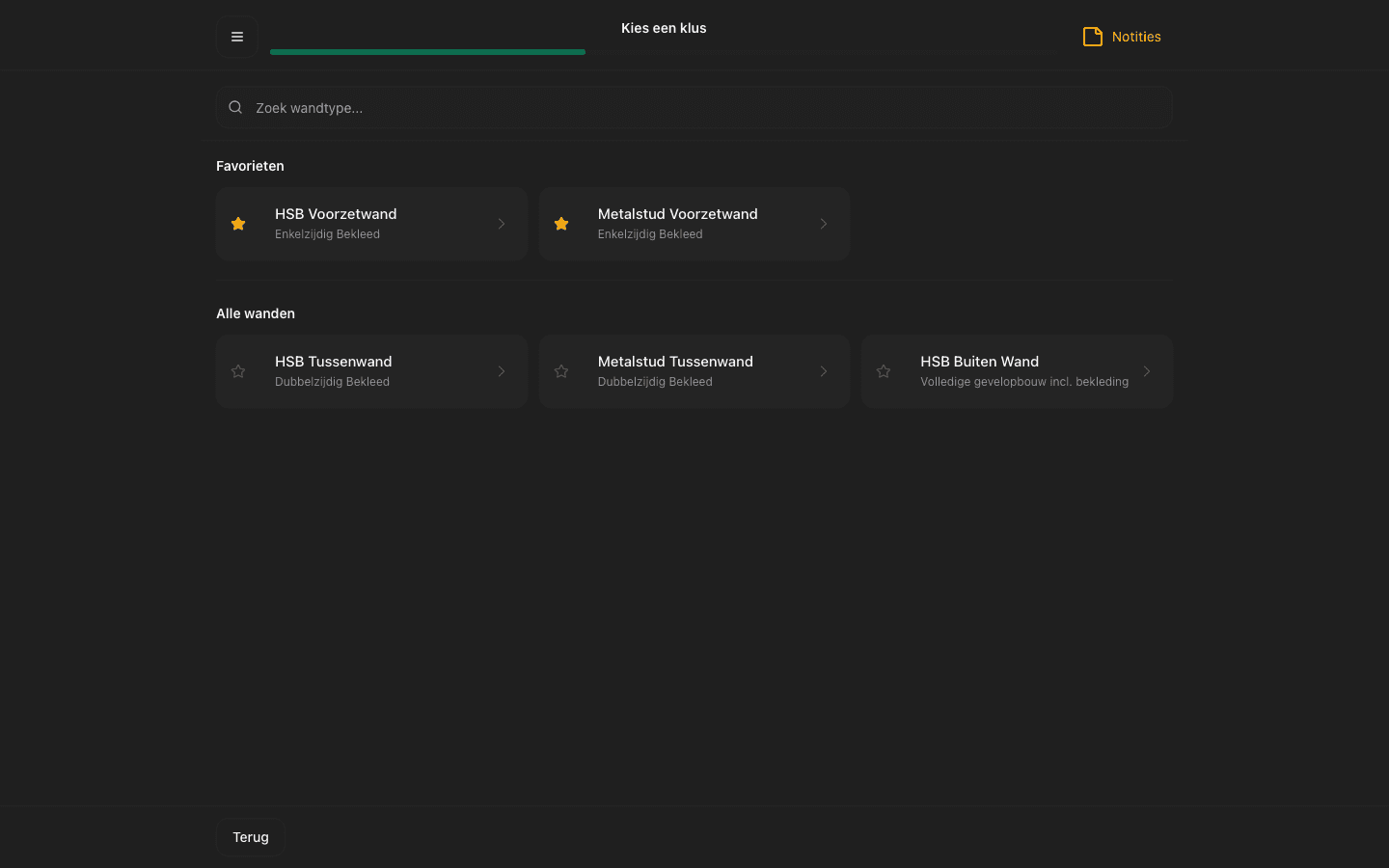This screenshot has width=1389, height=868.
Task: Click the Notities note icon
Action: (1092, 37)
